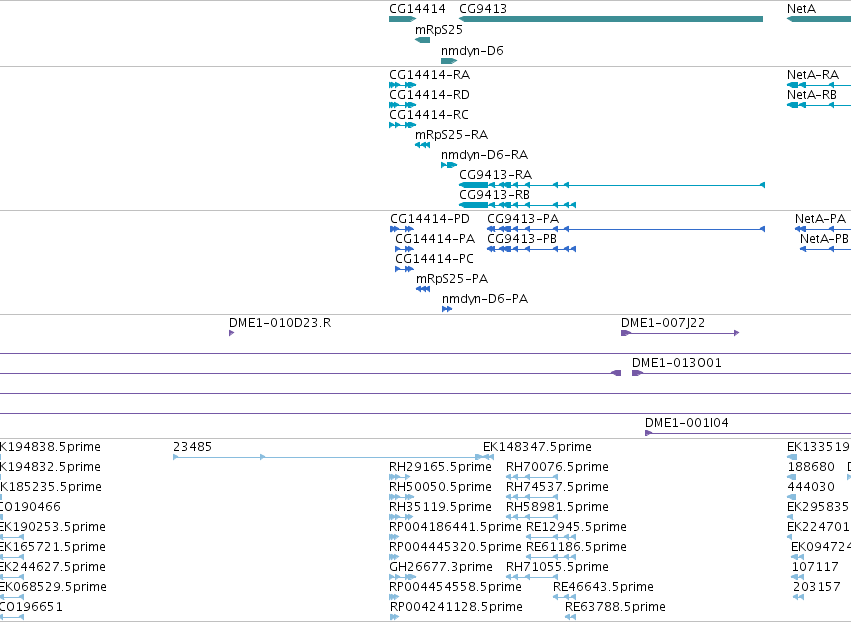Select EST GH26677.3prime
The width and height of the screenshot is (851, 622).
tap(441, 567)
